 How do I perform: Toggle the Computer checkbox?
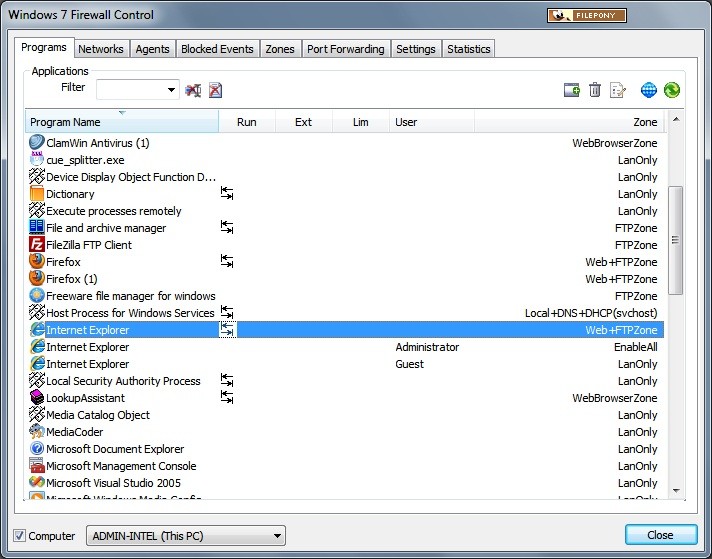tap(19, 536)
